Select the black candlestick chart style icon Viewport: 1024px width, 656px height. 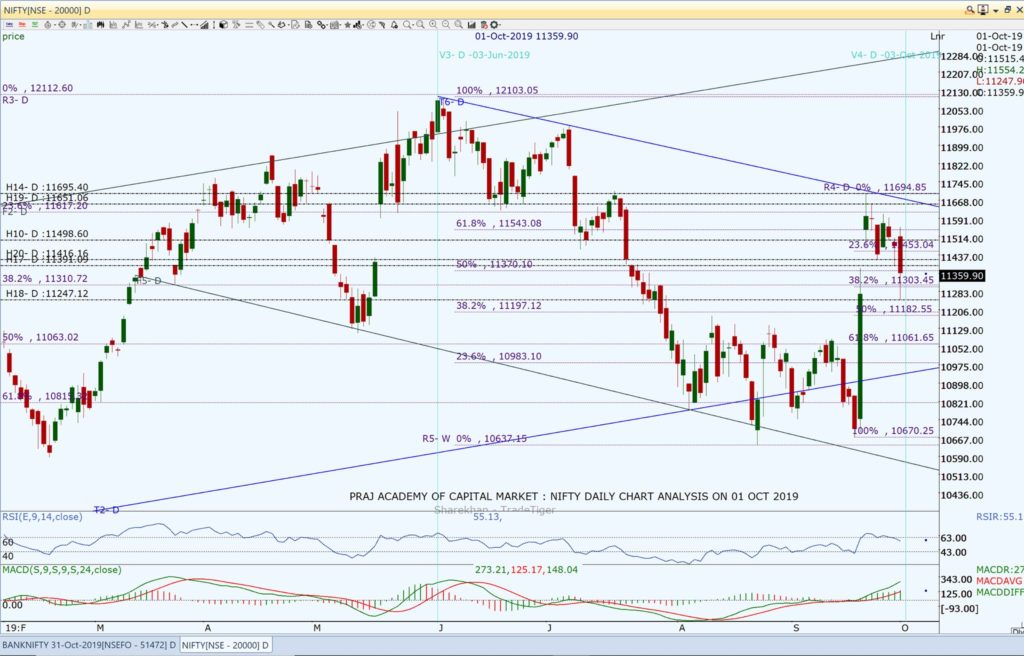pos(101,25)
